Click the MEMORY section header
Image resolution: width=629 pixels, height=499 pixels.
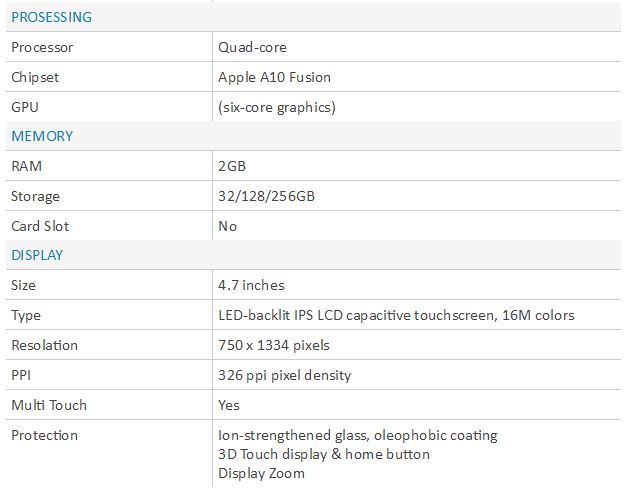pyautogui.click(x=42, y=136)
